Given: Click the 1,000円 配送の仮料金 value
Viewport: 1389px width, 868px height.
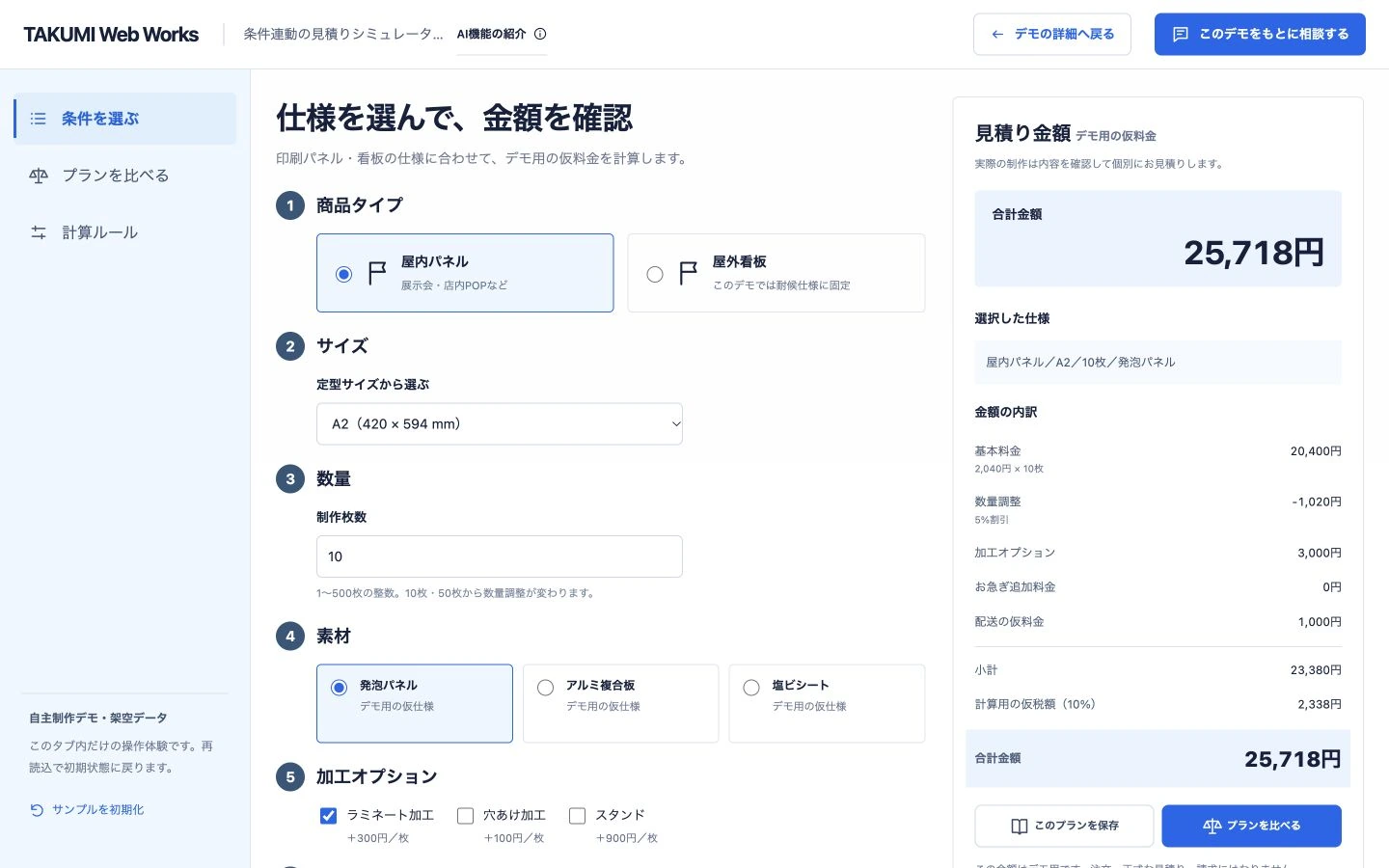Looking at the screenshot, I should (1320, 622).
